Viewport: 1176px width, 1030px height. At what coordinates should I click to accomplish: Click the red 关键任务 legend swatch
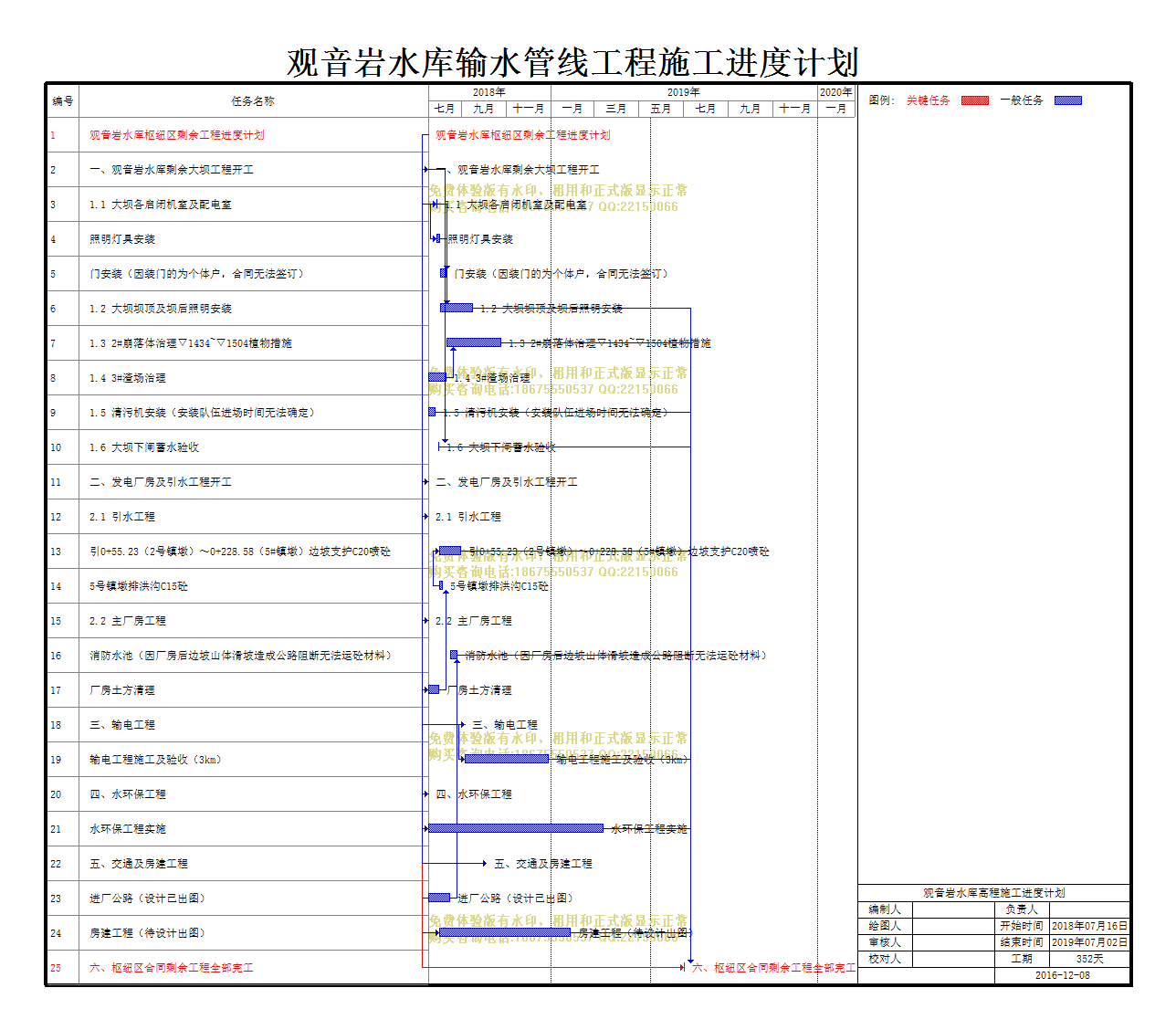click(x=974, y=100)
